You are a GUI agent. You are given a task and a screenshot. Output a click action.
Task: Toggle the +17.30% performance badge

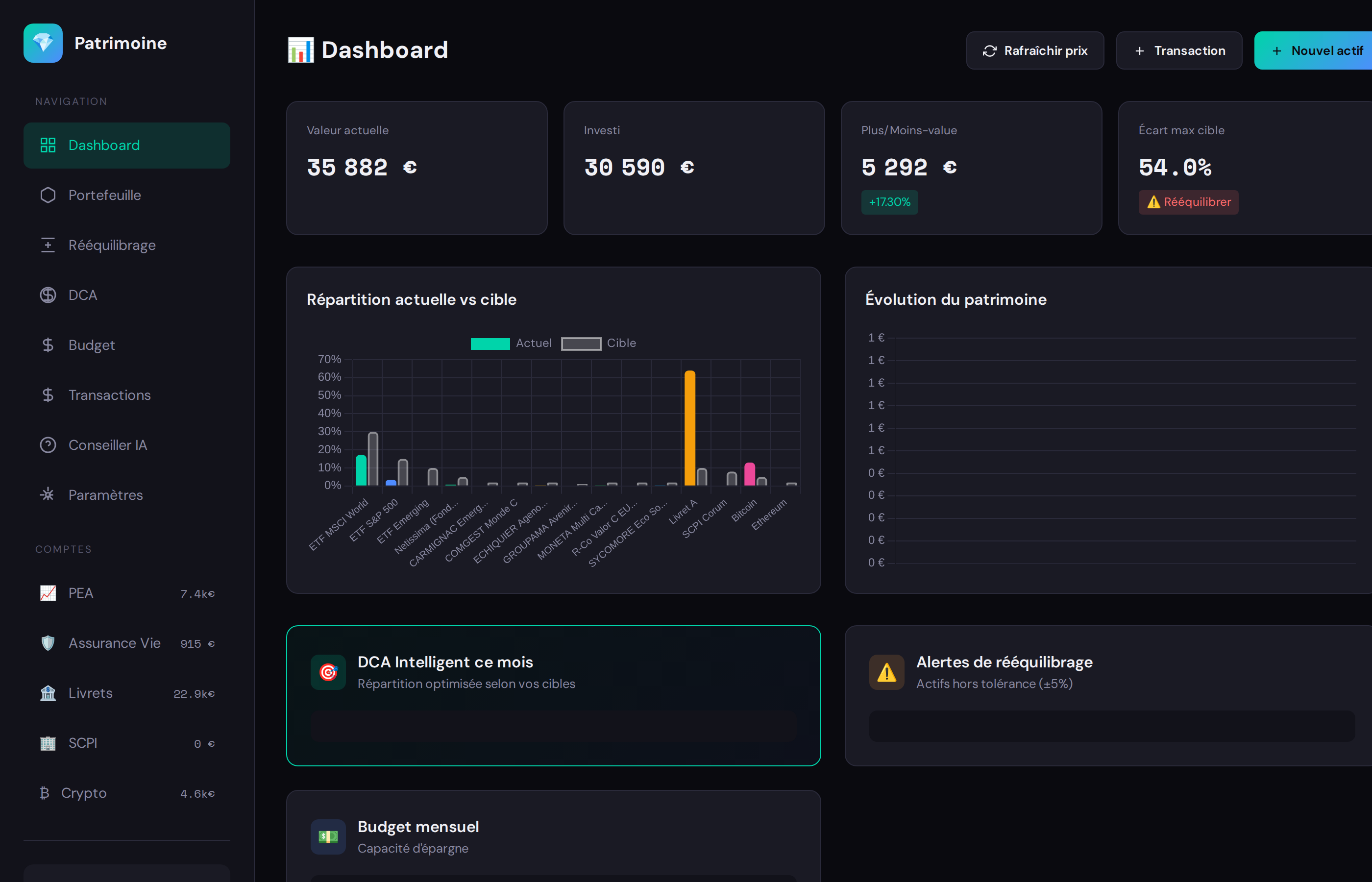point(889,201)
